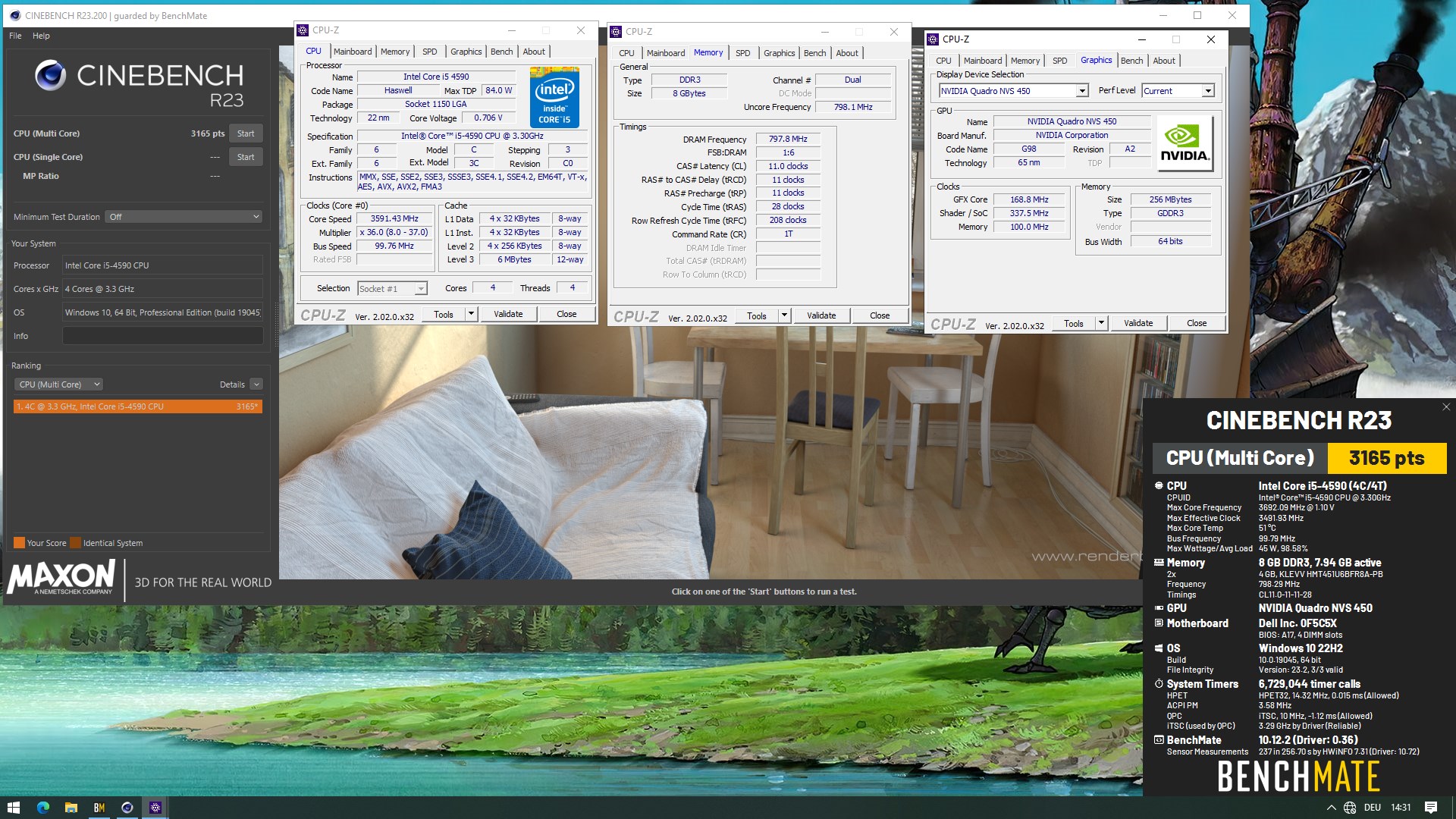Open the notification center icon

(x=1431, y=808)
